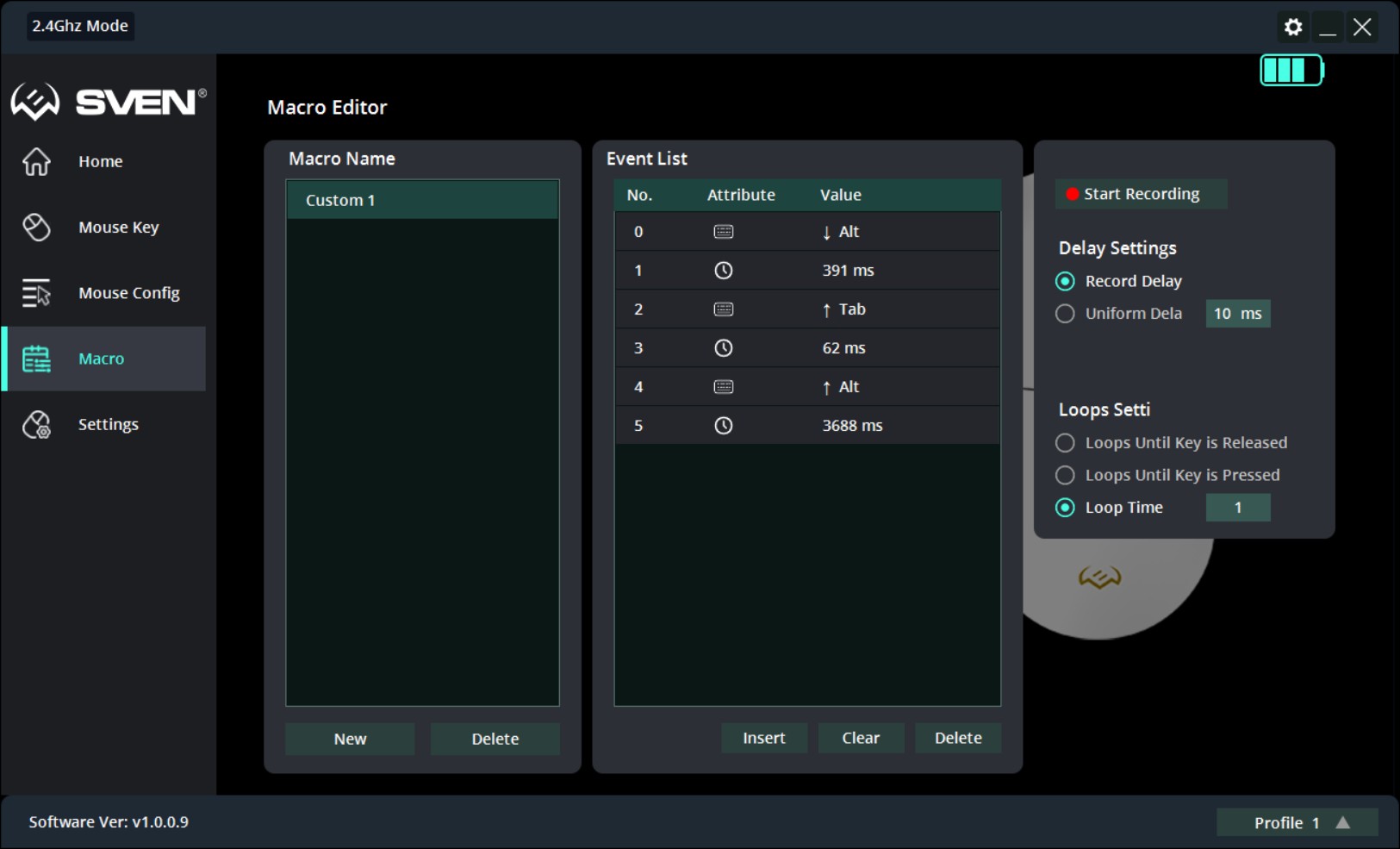Viewport: 1400px width, 849px height.
Task: Choose Loops Until Key is Released
Action: tap(1065, 443)
